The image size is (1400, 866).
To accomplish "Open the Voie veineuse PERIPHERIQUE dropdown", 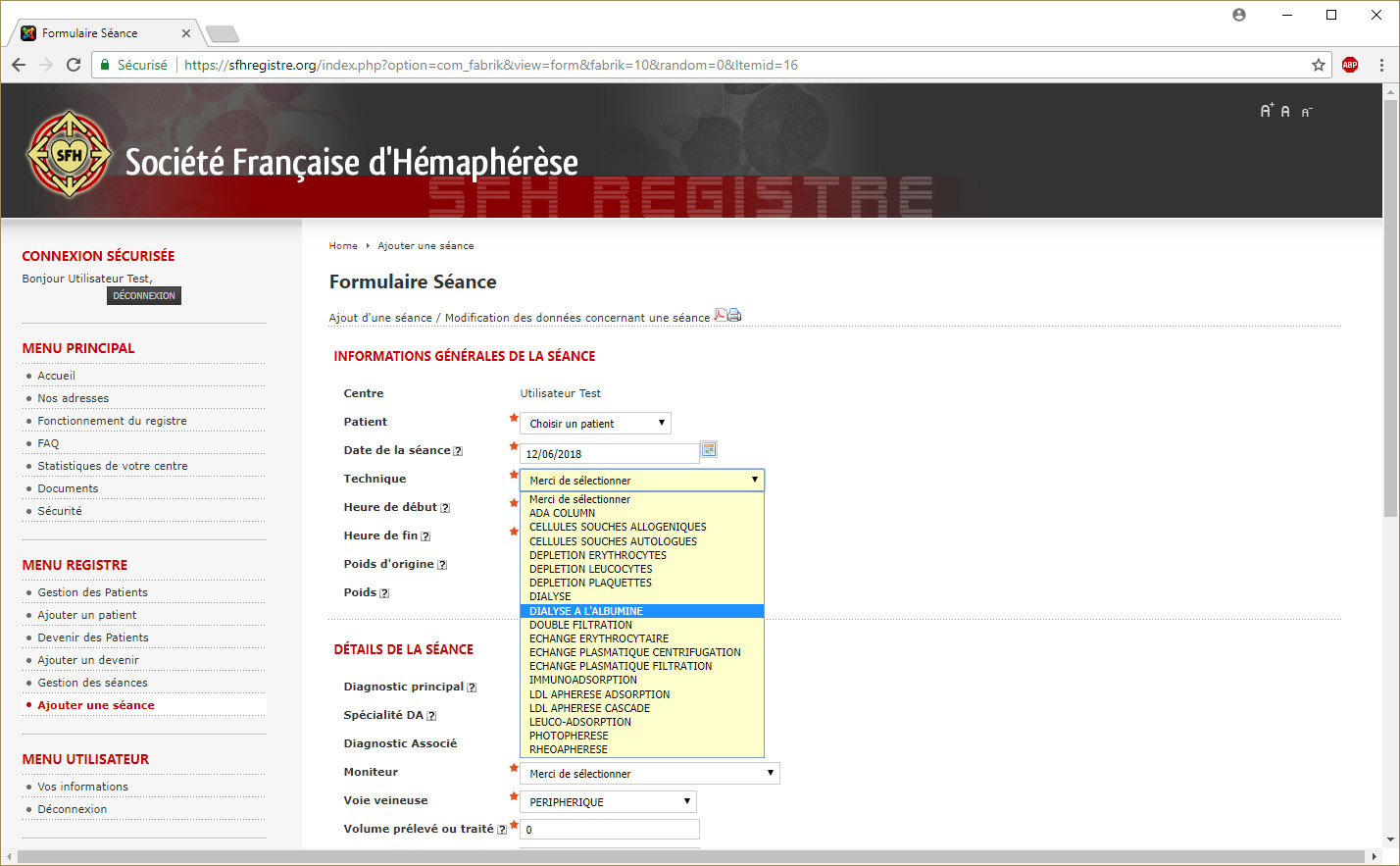I will [608, 802].
